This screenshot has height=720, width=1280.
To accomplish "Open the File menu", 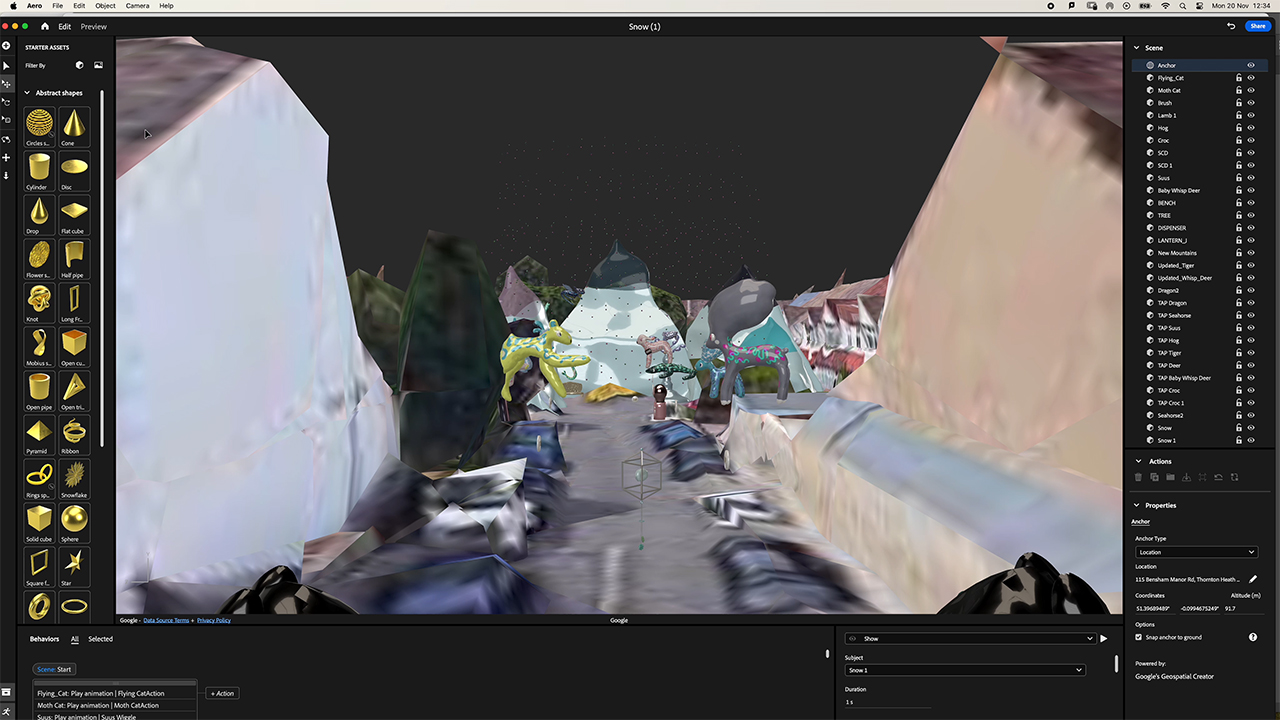I will [x=58, y=6].
